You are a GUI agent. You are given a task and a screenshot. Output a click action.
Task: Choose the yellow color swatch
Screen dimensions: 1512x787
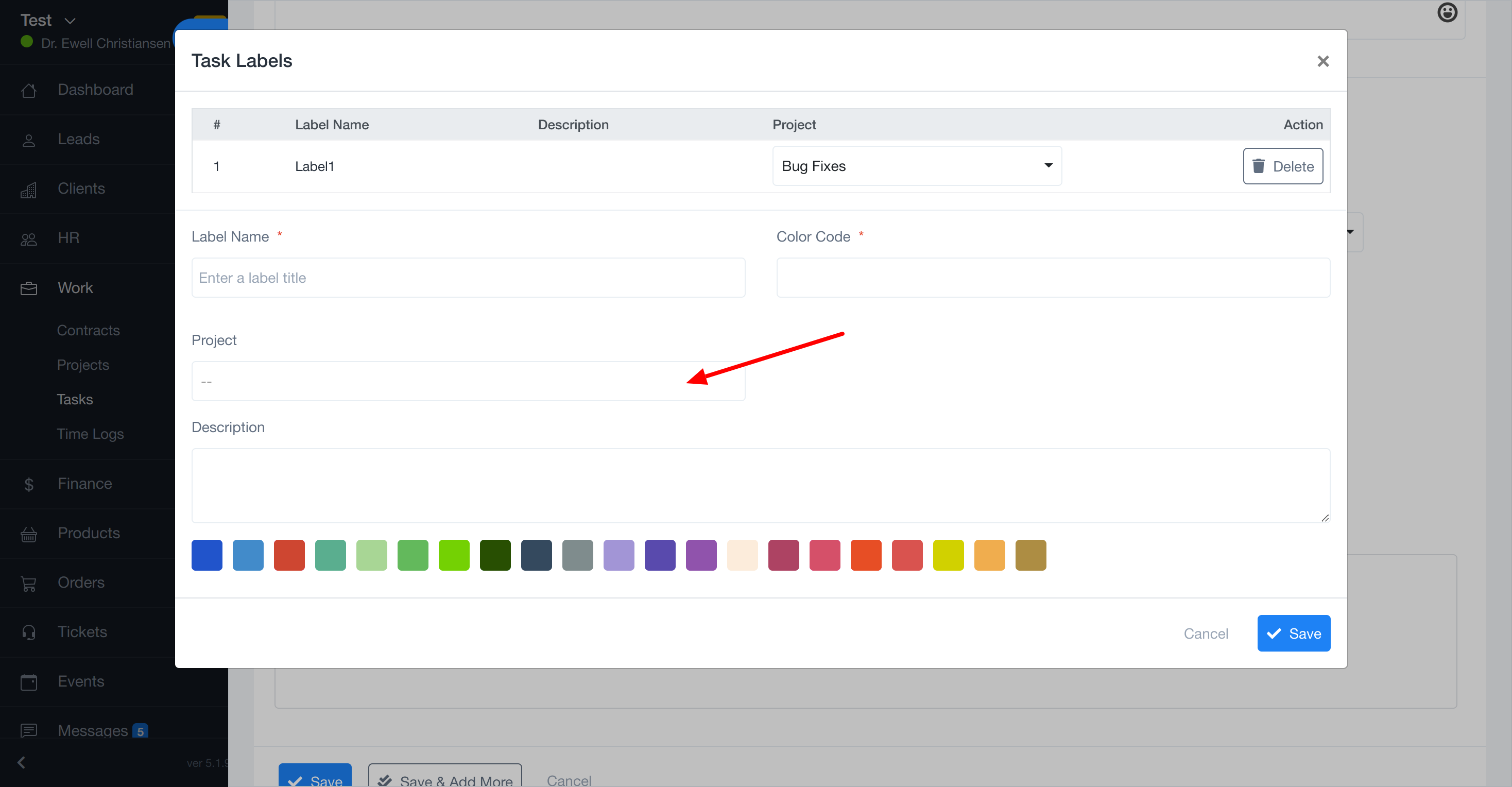pos(948,555)
